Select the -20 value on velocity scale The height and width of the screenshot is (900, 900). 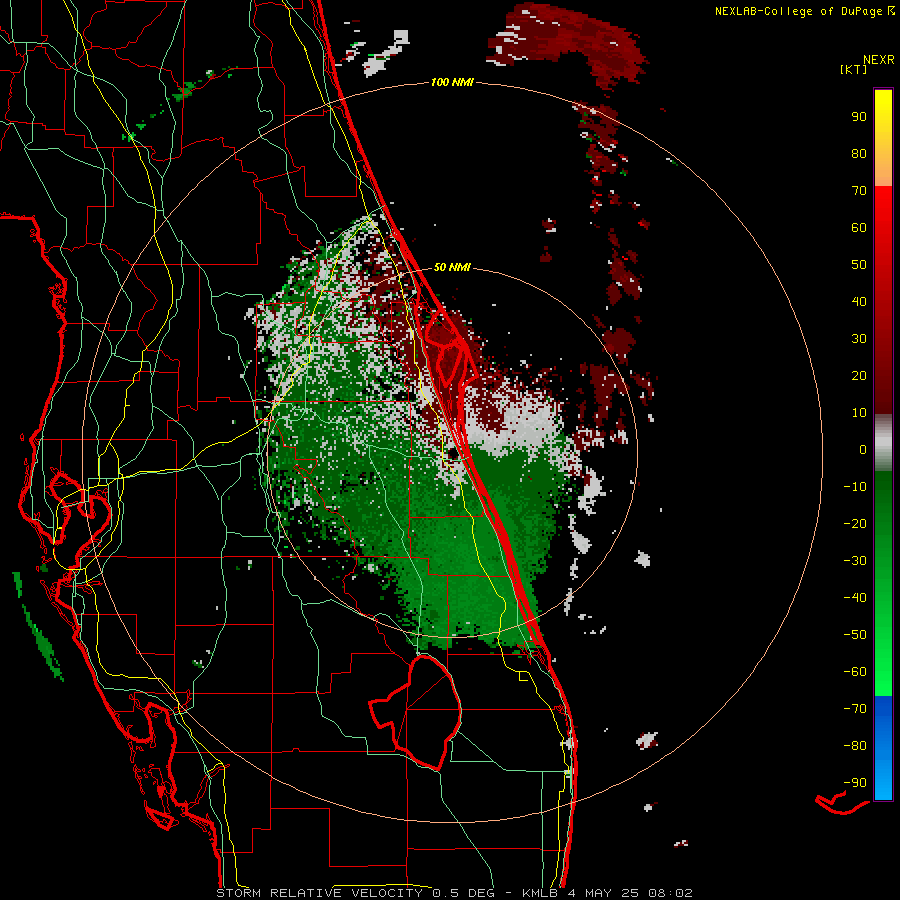(x=855, y=524)
